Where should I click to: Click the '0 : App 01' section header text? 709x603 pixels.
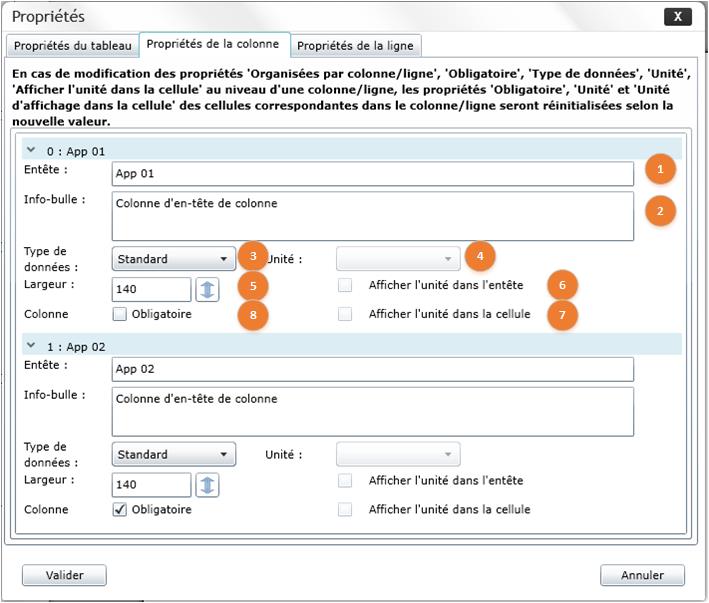[76, 151]
